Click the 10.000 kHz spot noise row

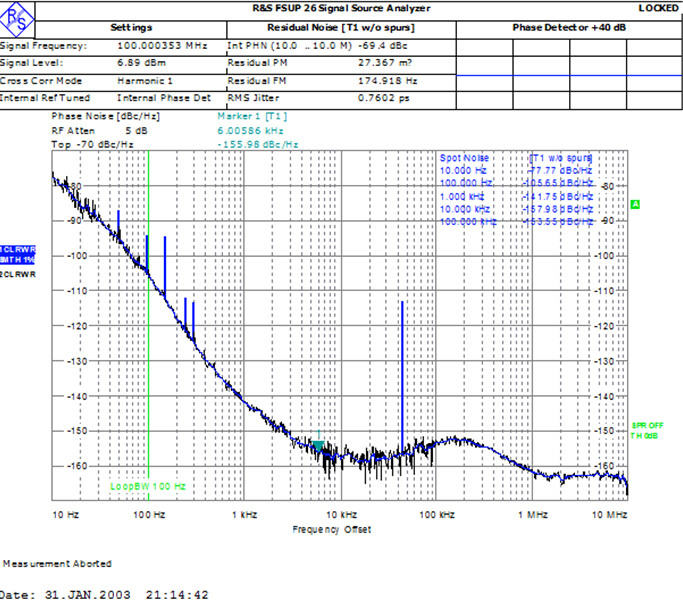[516, 209]
